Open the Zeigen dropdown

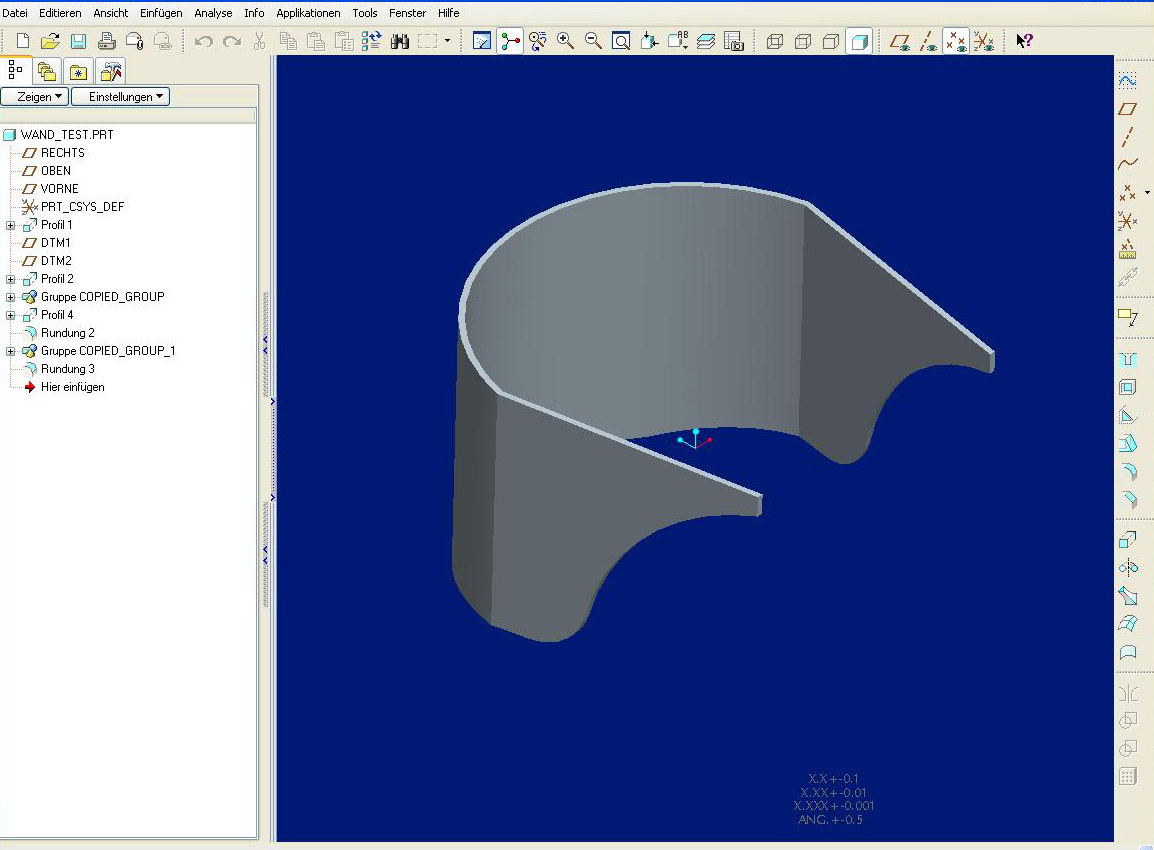point(34,97)
